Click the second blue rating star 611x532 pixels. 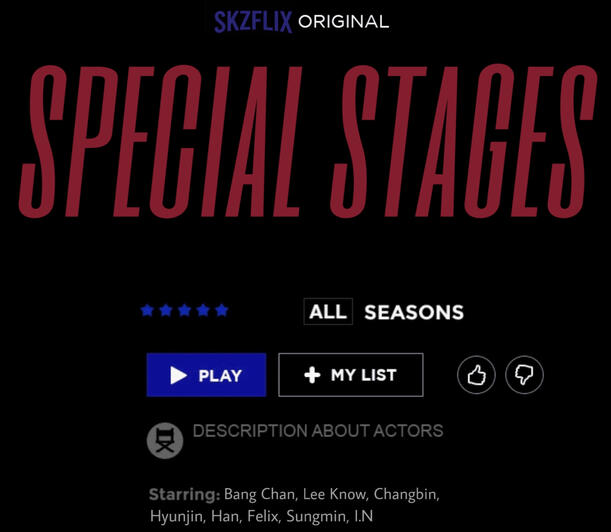pos(166,310)
